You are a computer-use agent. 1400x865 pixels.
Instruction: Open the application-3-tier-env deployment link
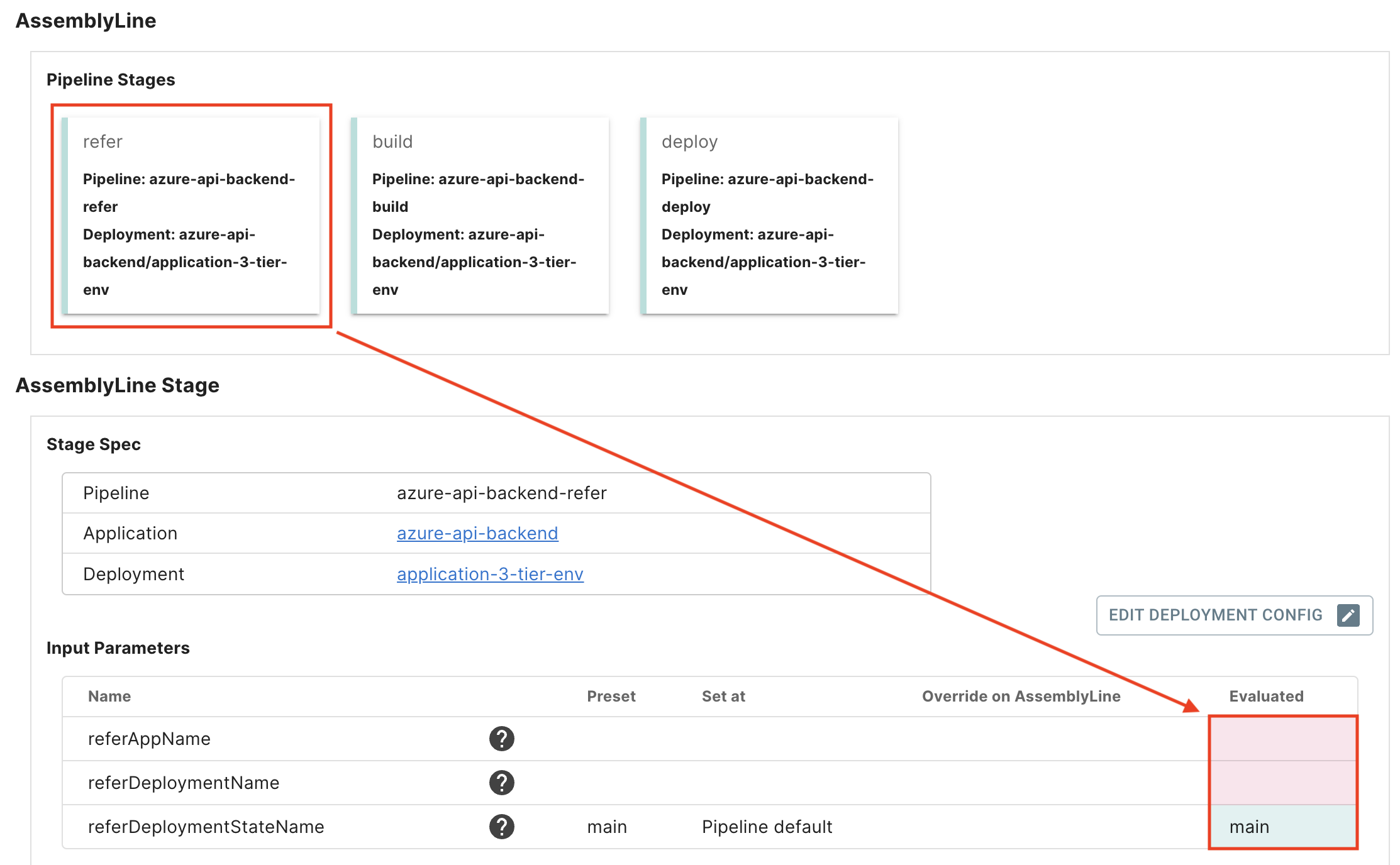click(490, 574)
